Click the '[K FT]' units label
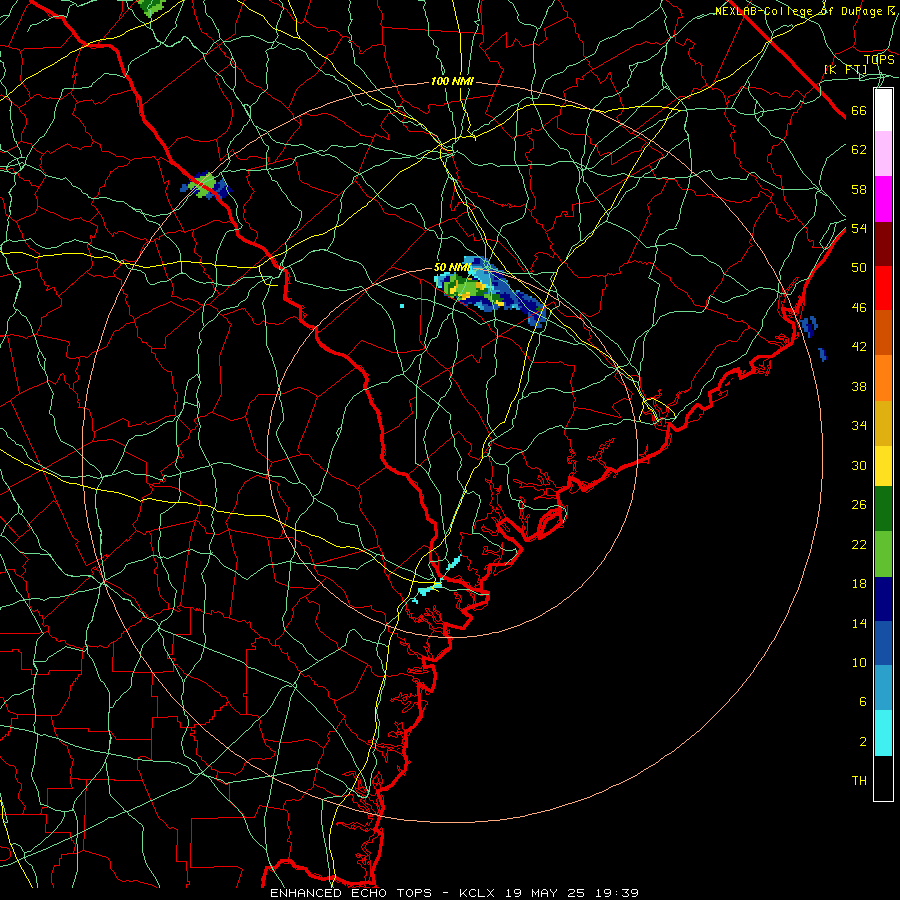Viewport: 900px width, 900px height. tap(845, 69)
